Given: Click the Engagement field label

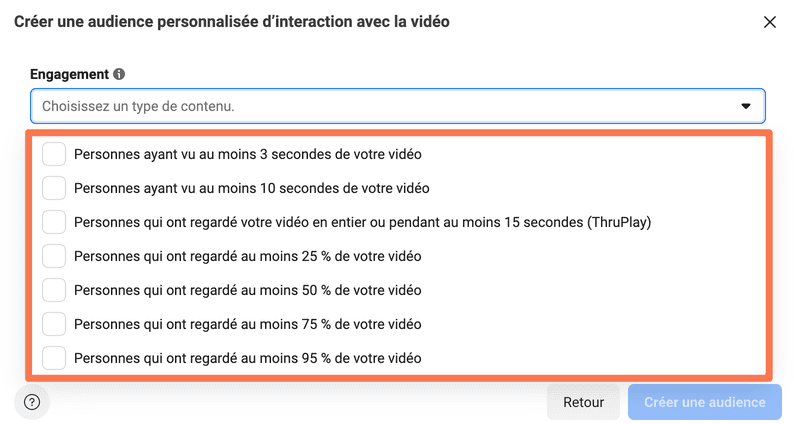Looking at the screenshot, I should pyautogui.click(x=69, y=74).
